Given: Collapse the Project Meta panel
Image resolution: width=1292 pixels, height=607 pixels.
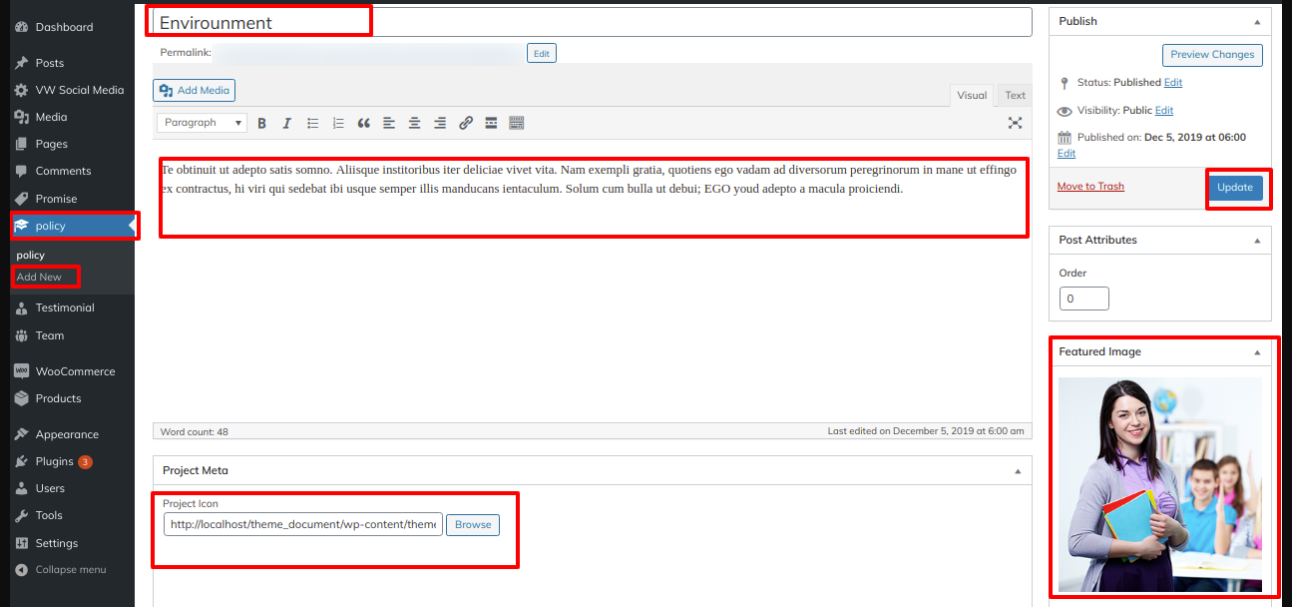Looking at the screenshot, I should click(1018, 470).
